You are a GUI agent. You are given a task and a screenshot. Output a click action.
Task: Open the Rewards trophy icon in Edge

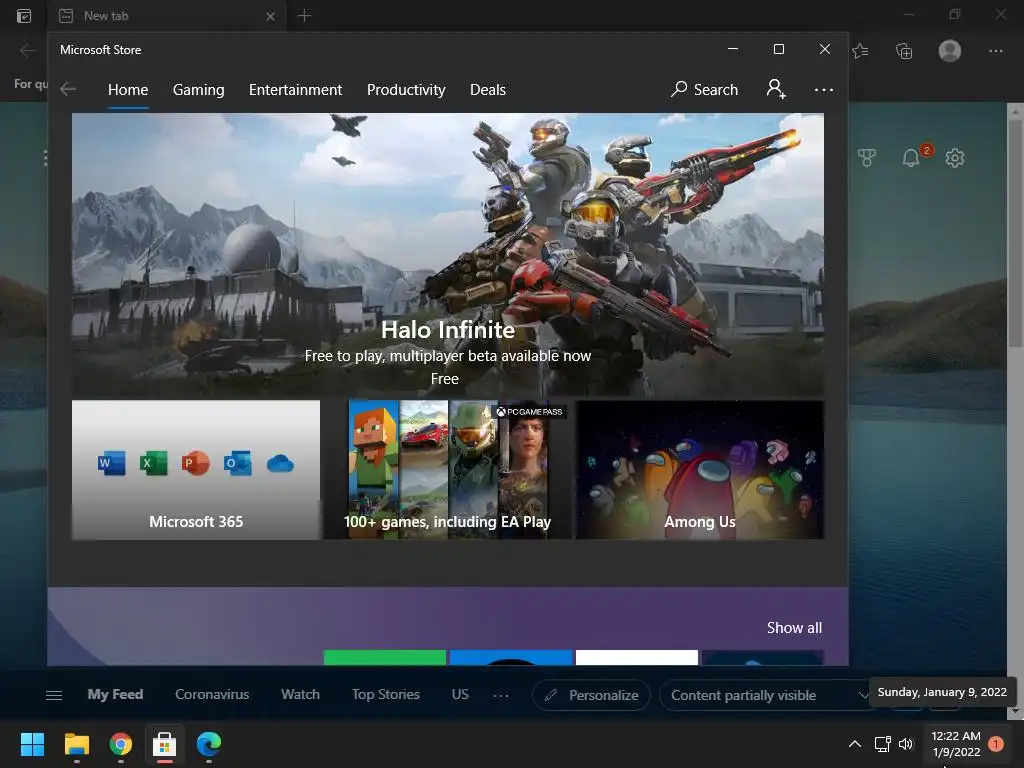[x=867, y=157]
